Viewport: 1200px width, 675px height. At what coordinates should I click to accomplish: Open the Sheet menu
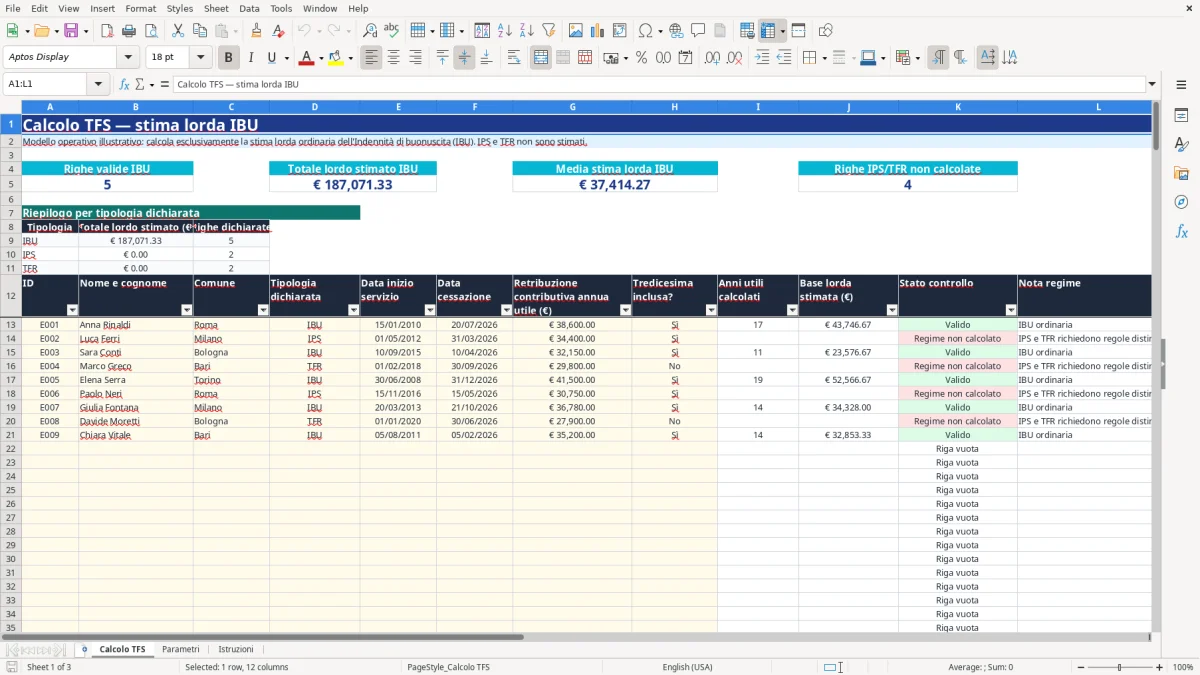(x=216, y=8)
